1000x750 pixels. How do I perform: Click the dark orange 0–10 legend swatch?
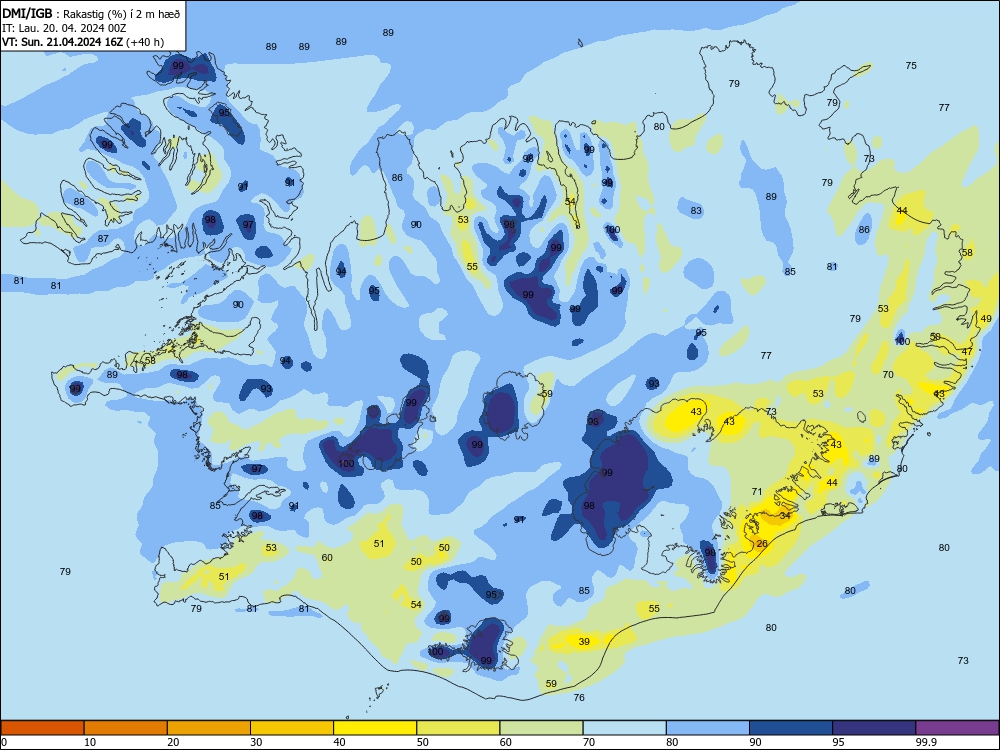pyautogui.click(x=42, y=728)
